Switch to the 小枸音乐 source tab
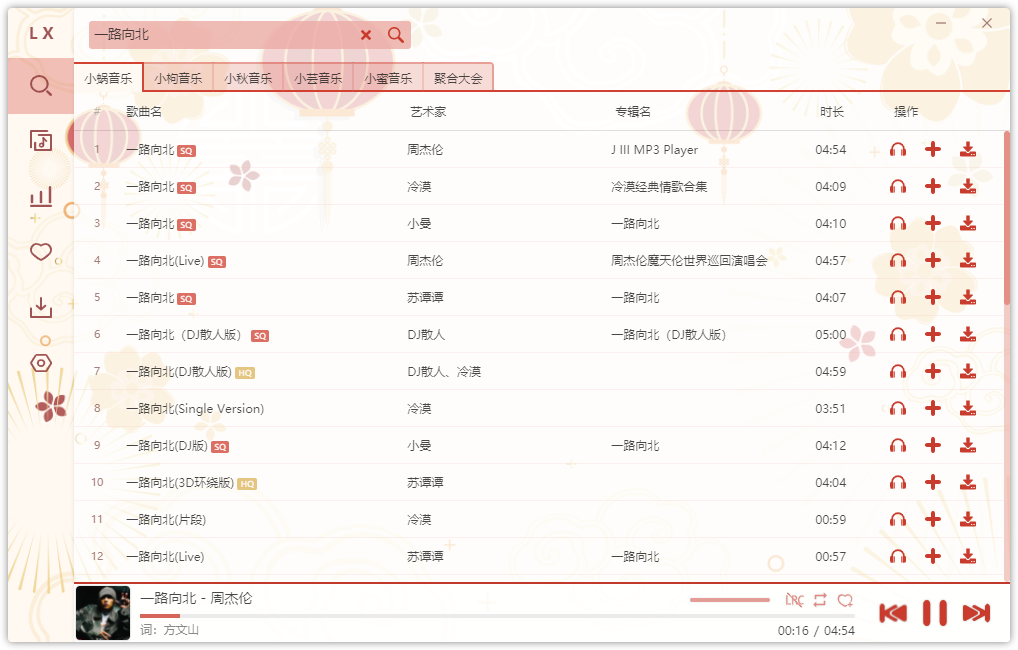The image size is (1018, 650). coord(178,75)
